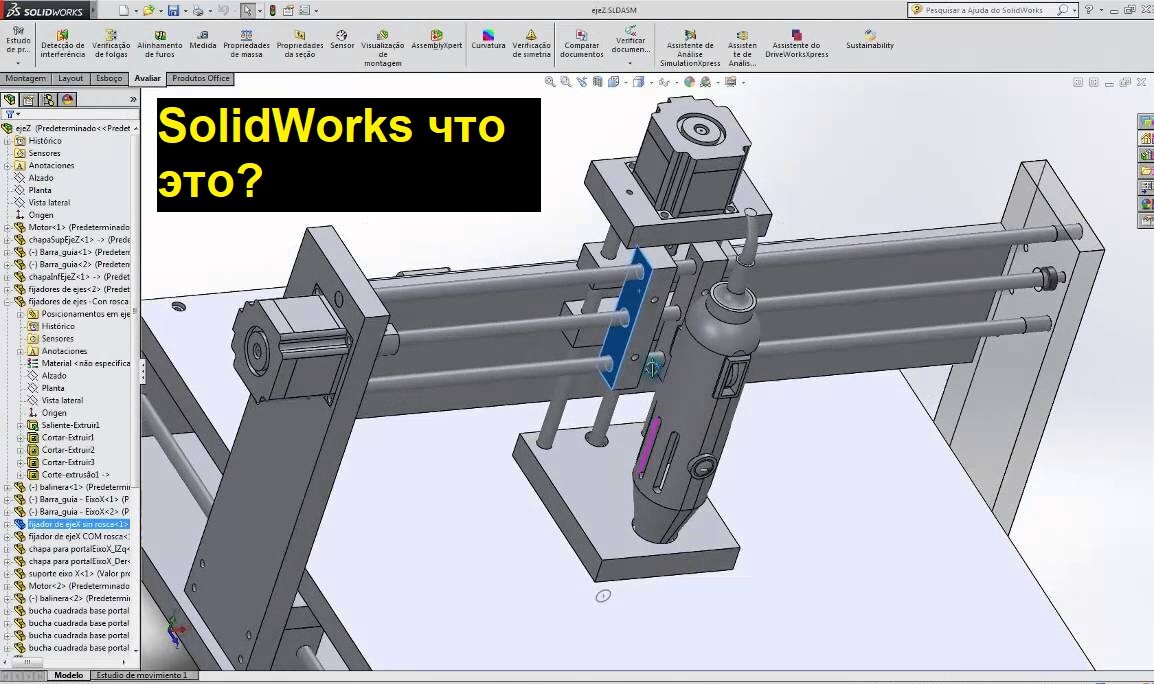1154x684 pixels.
Task: Start Assistente de Análise SimulationXpress
Action: pos(690,49)
